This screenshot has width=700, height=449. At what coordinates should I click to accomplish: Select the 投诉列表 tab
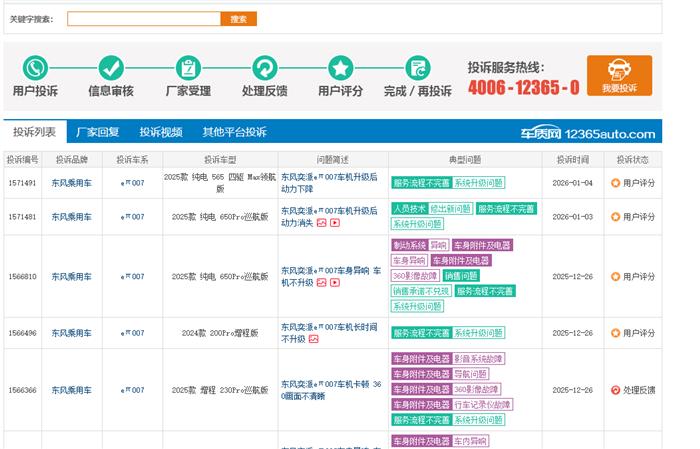point(34,132)
